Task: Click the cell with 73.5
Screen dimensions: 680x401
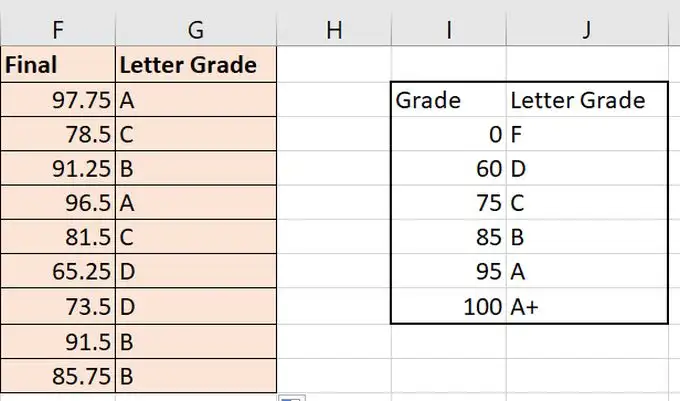Action: click(58, 306)
